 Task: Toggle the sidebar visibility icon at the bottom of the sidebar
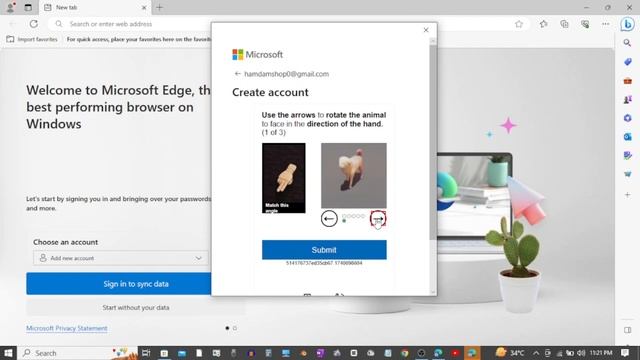click(x=627, y=330)
